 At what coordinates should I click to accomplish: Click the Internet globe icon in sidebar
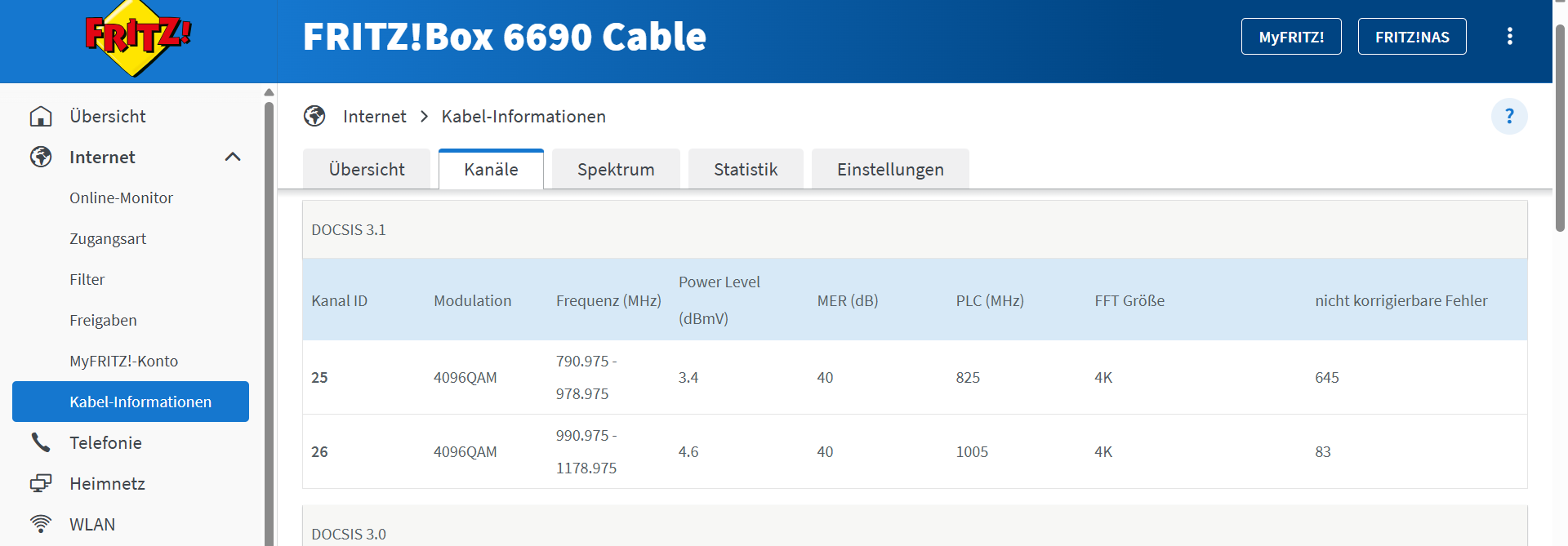41,157
